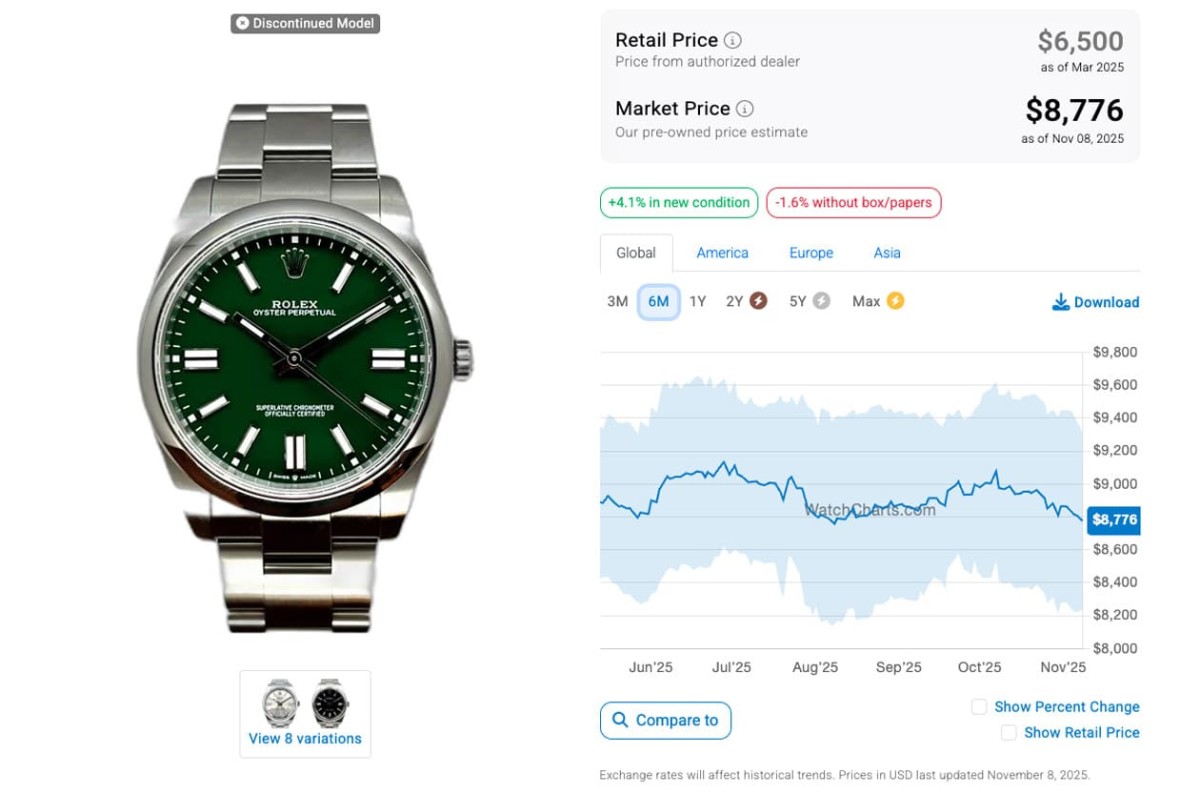Open the View 8 variations link
Screen dimensions: 1200x794
point(305,739)
